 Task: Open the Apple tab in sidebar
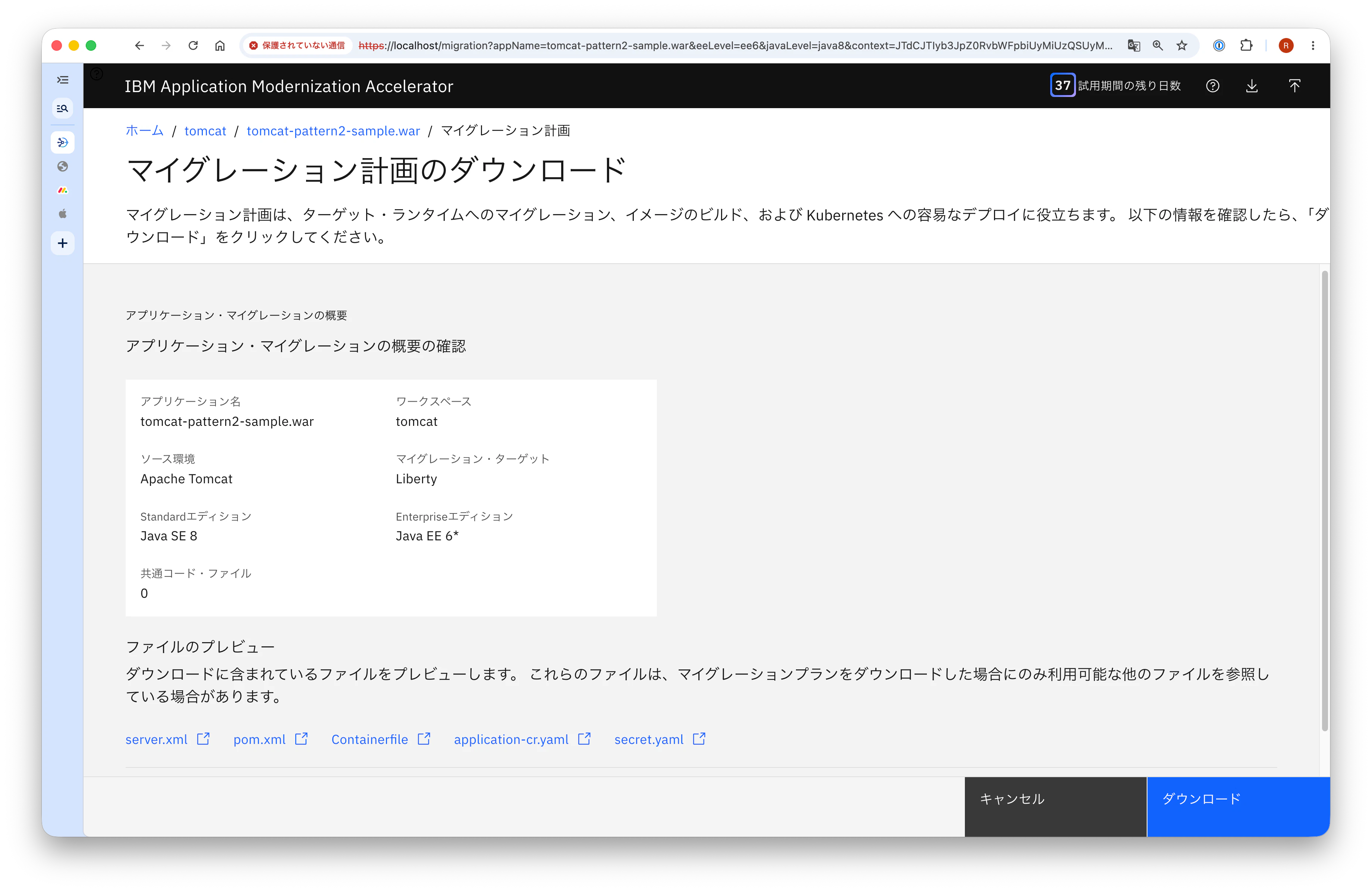[x=63, y=214]
